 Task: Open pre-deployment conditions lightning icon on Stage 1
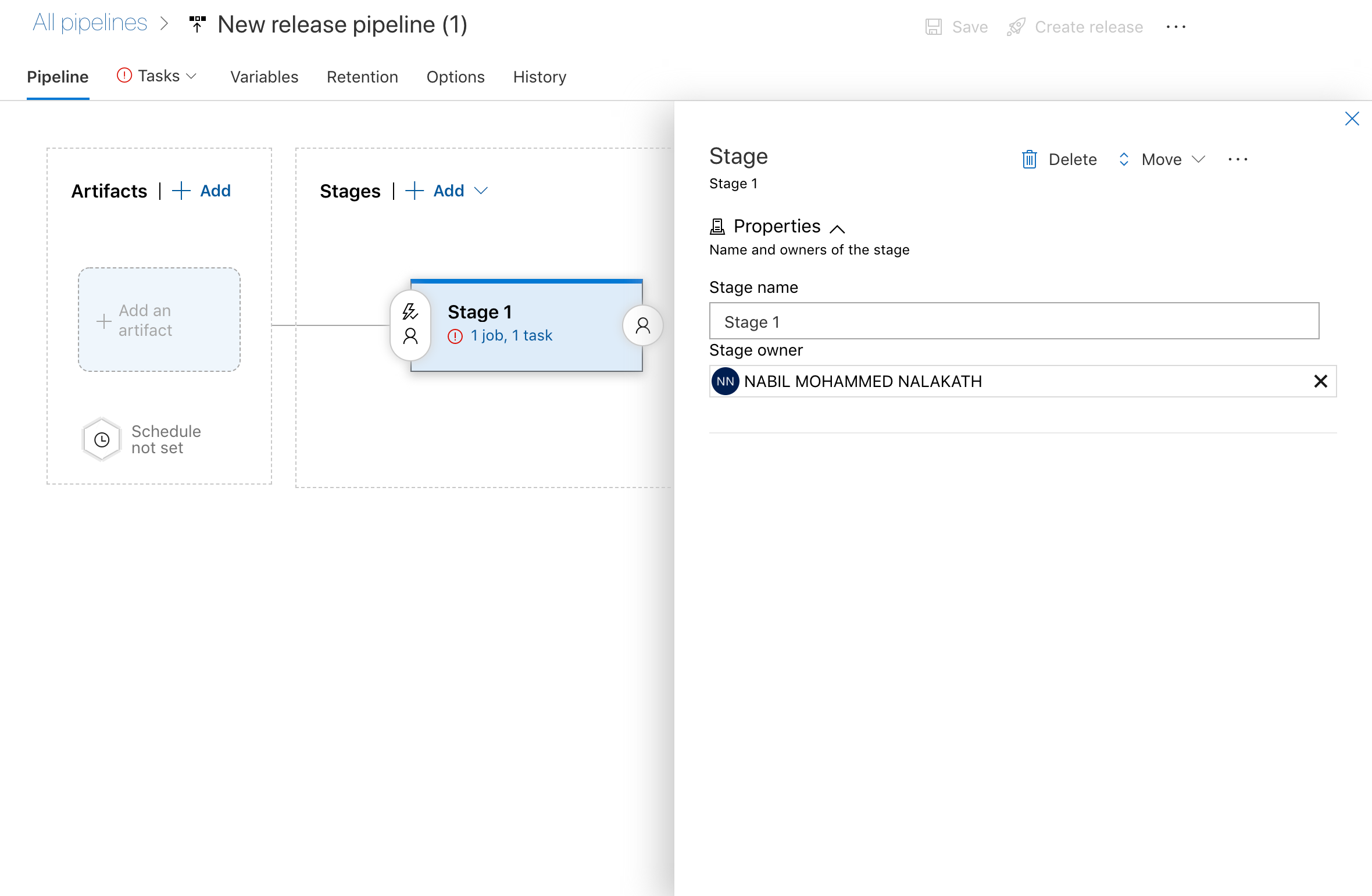tap(410, 312)
